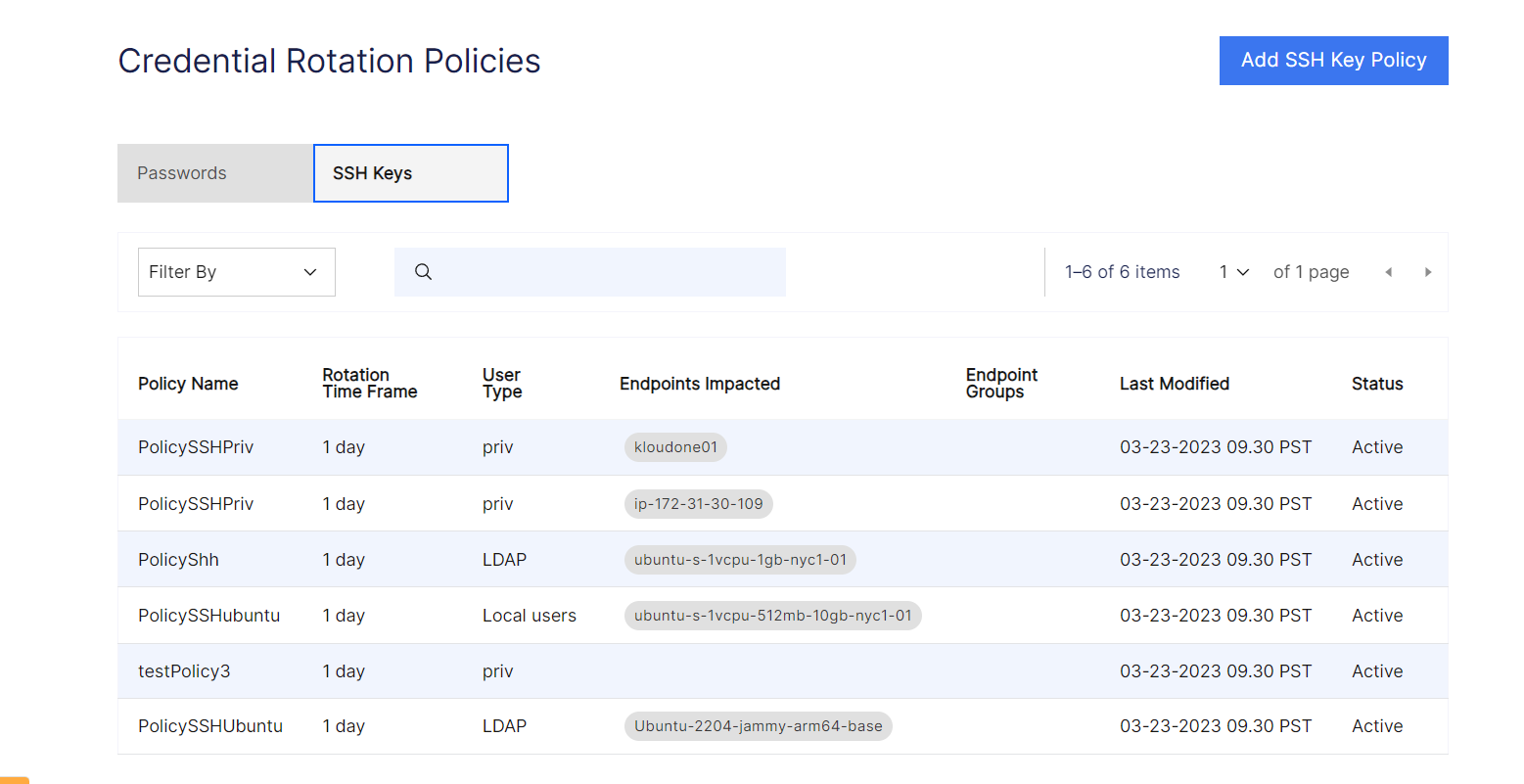Sort by the Policy Name column header
The height and width of the screenshot is (784, 1524).
point(188,384)
